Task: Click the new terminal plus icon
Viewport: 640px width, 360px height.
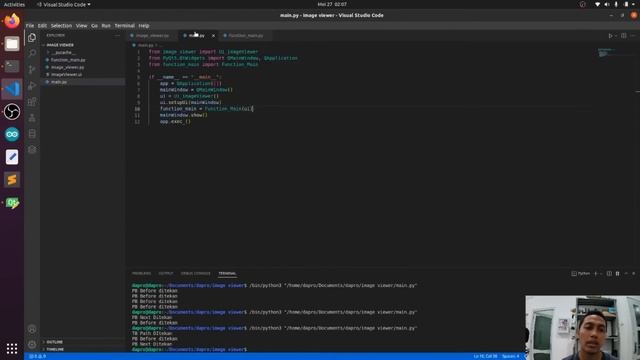Action: [x=596, y=273]
